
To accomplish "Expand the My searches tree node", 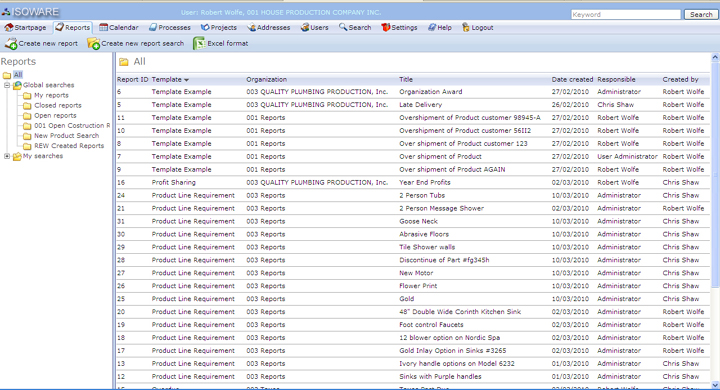I will [x=7, y=156].
